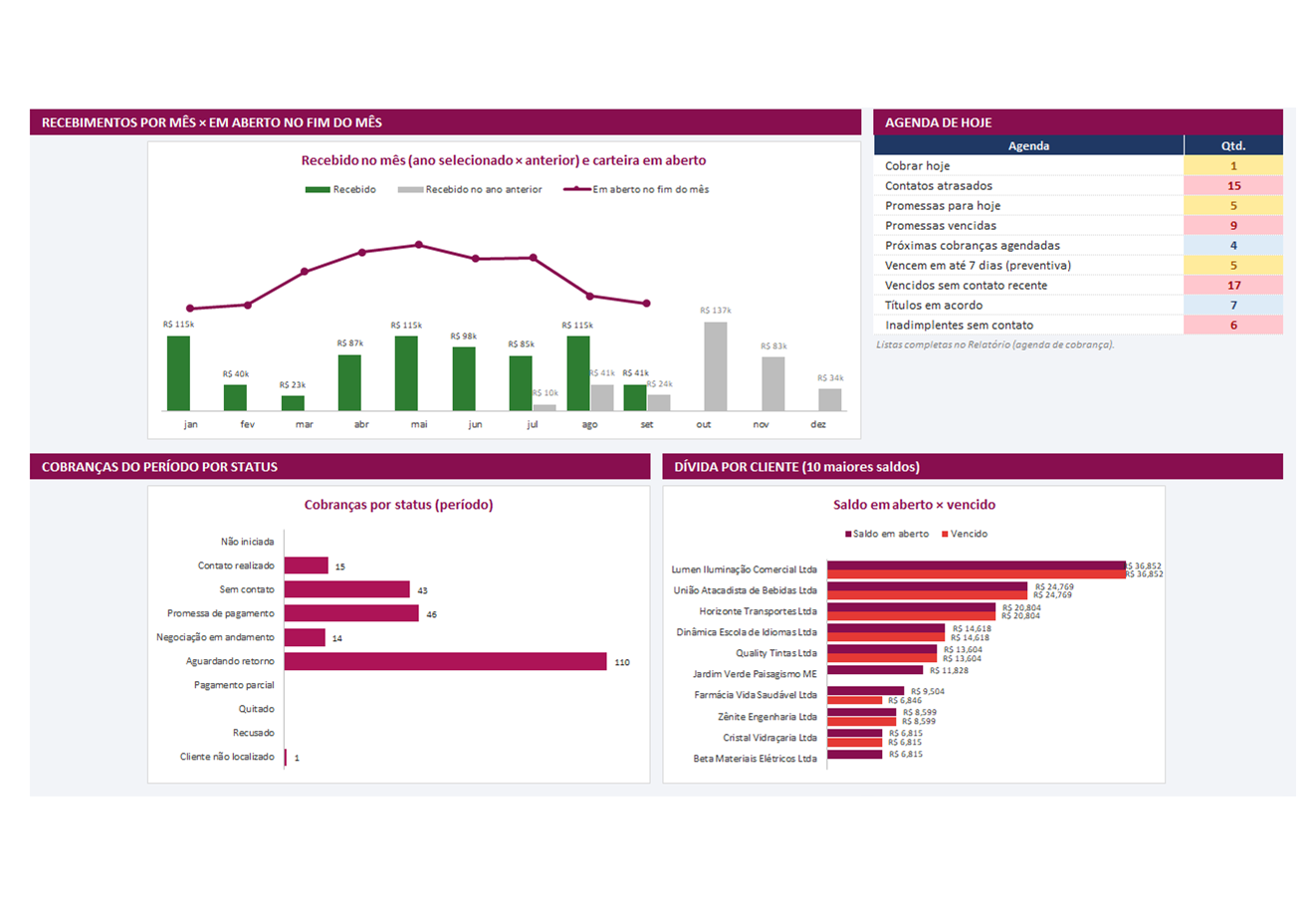Image resolution: width=1316 pixels, height=905 pixels.
Task: Select the 'Vencidos sem contato recente' row label
Action: coord(966,286)
